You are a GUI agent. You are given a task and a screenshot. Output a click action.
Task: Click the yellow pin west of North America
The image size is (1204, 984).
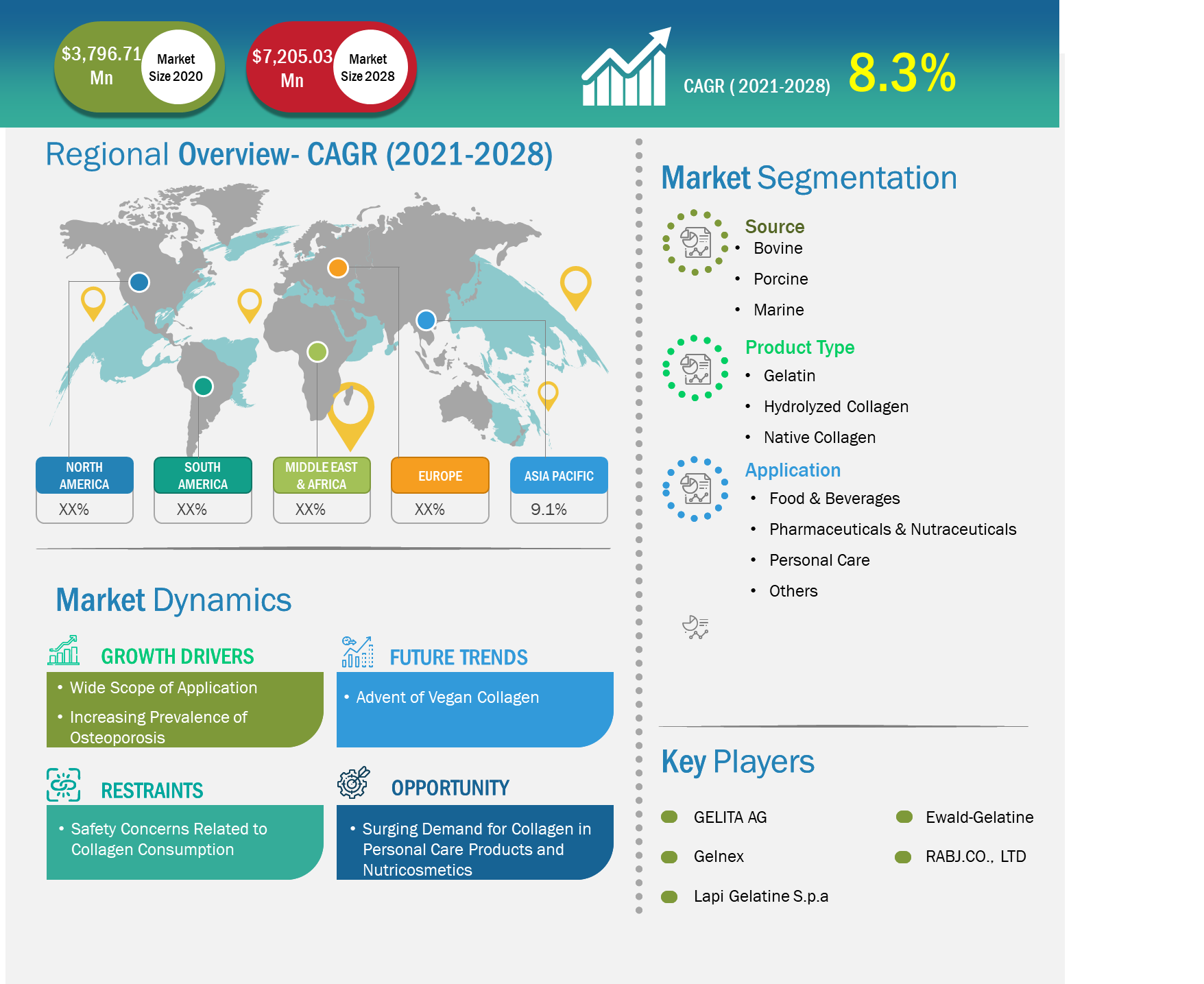[93, 304]
